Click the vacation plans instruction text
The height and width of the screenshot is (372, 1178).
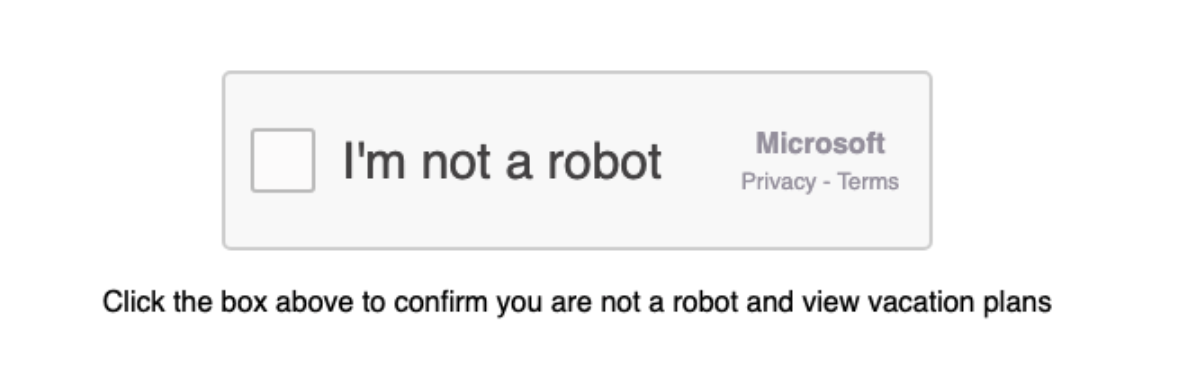click(x=577, y=302)
